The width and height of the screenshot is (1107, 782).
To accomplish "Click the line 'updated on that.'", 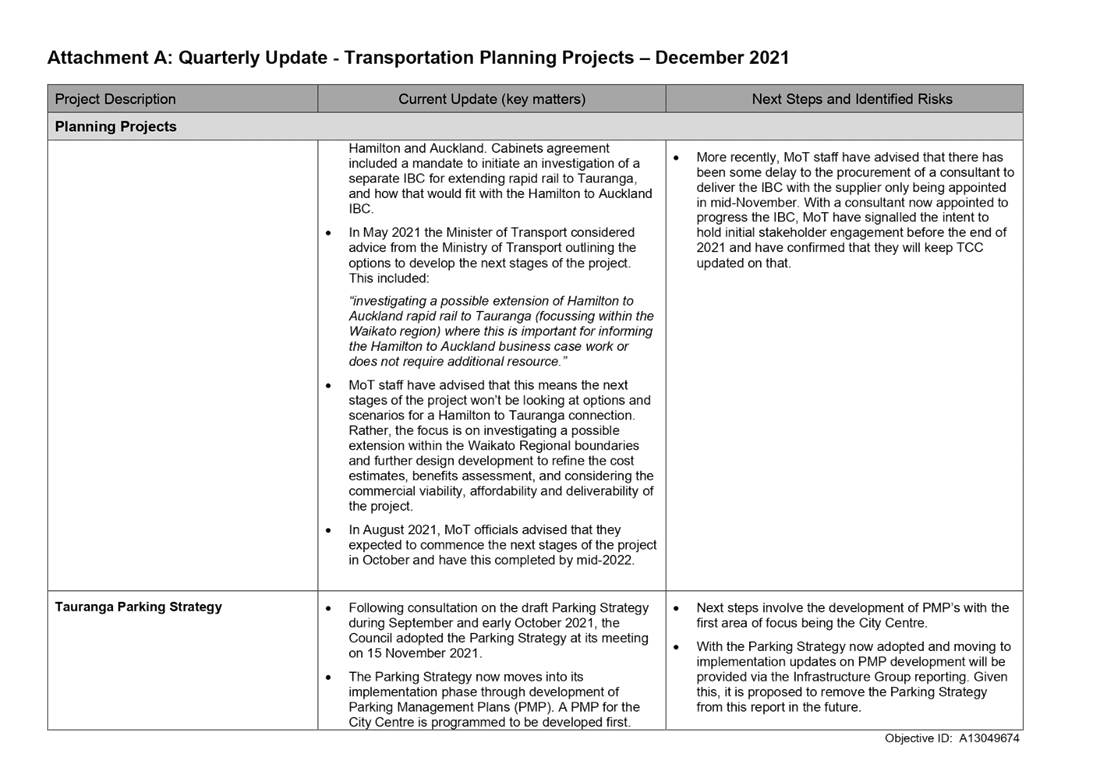I will 743,263.
